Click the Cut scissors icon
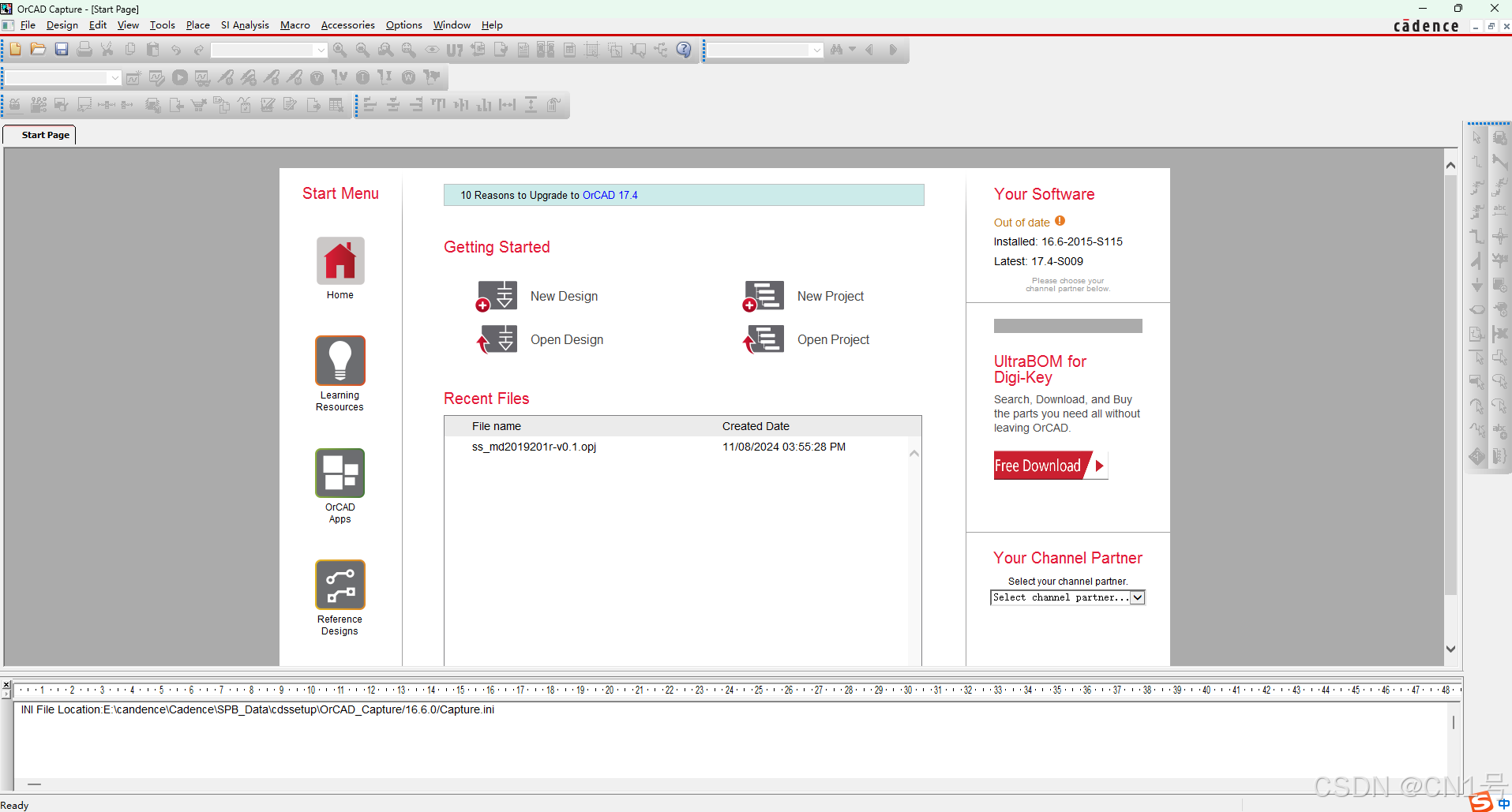 tap(107, 50)
